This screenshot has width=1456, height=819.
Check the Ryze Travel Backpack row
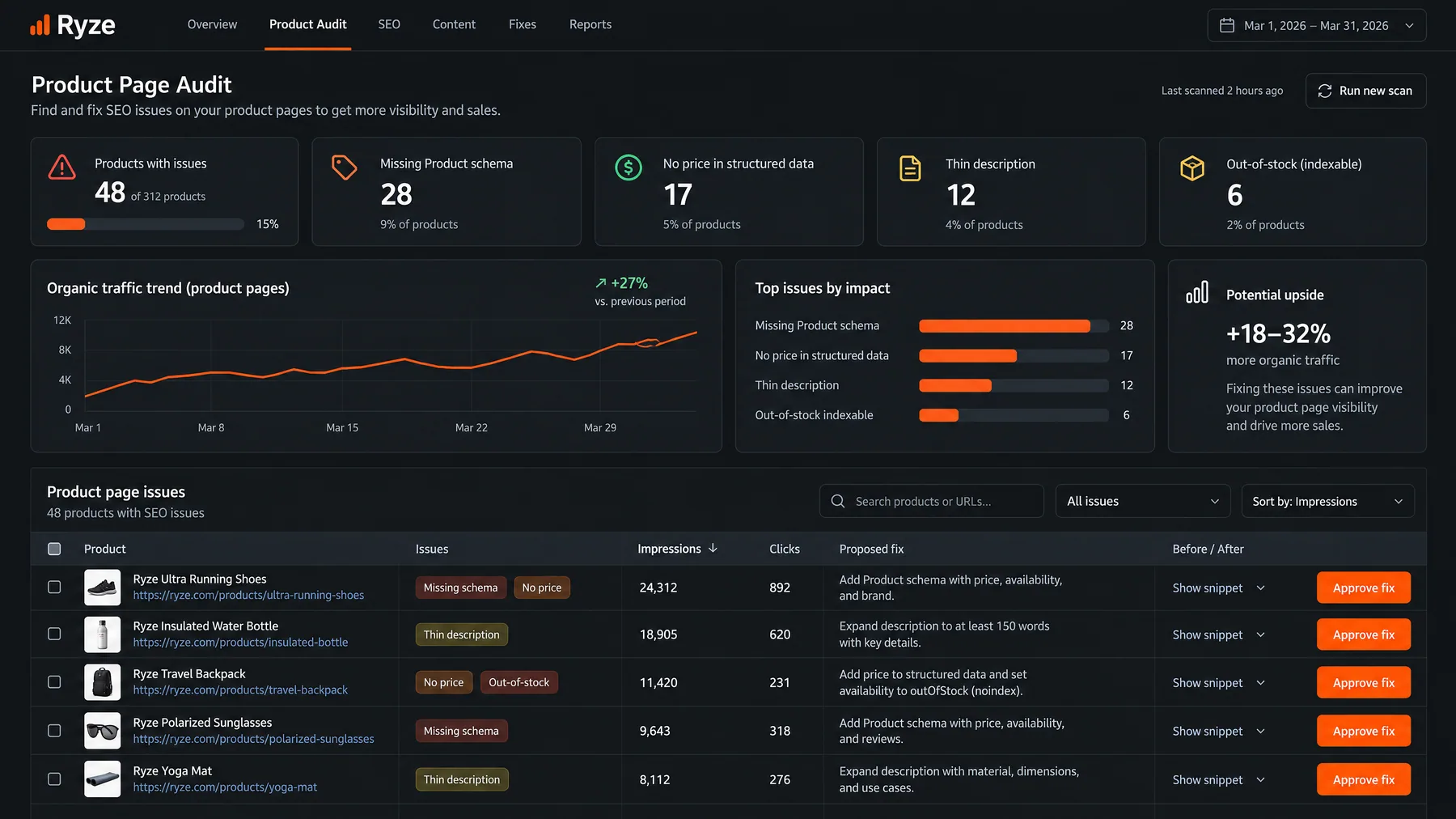tap(54, 681)
